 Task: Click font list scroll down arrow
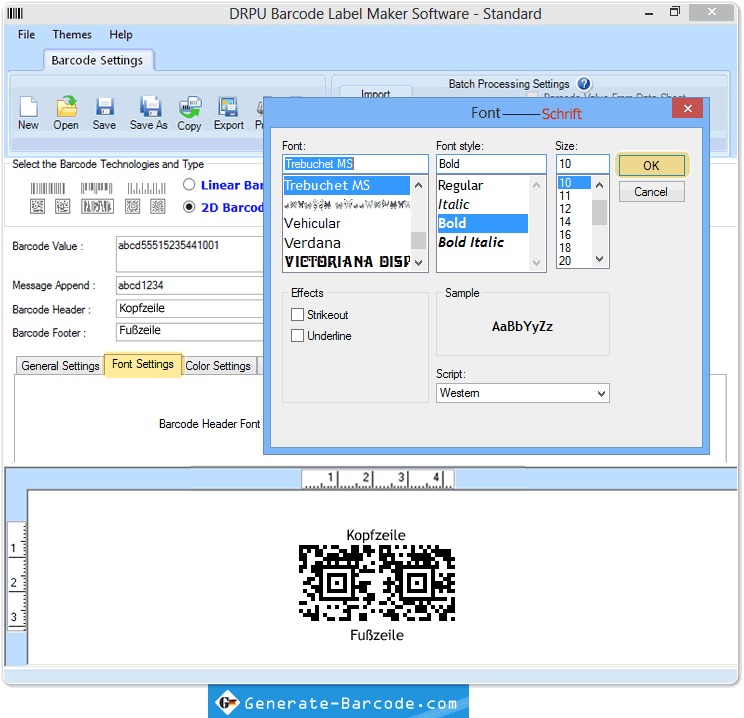coord(418,262)
